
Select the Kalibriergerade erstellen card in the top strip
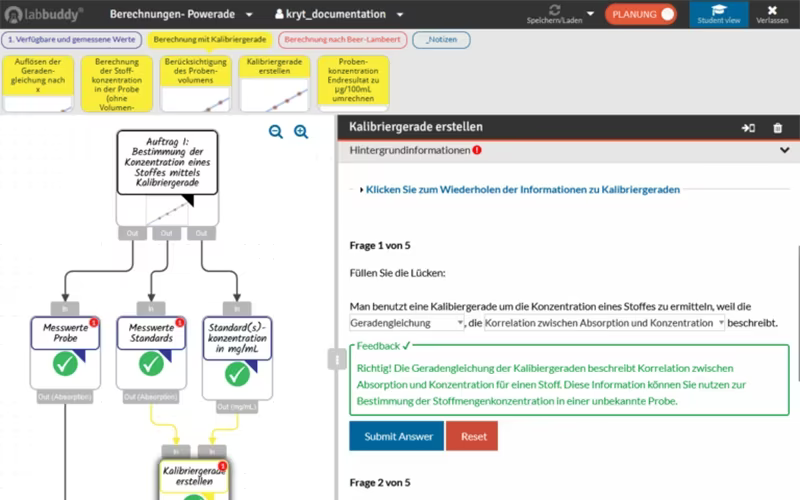tap(274, 84)
